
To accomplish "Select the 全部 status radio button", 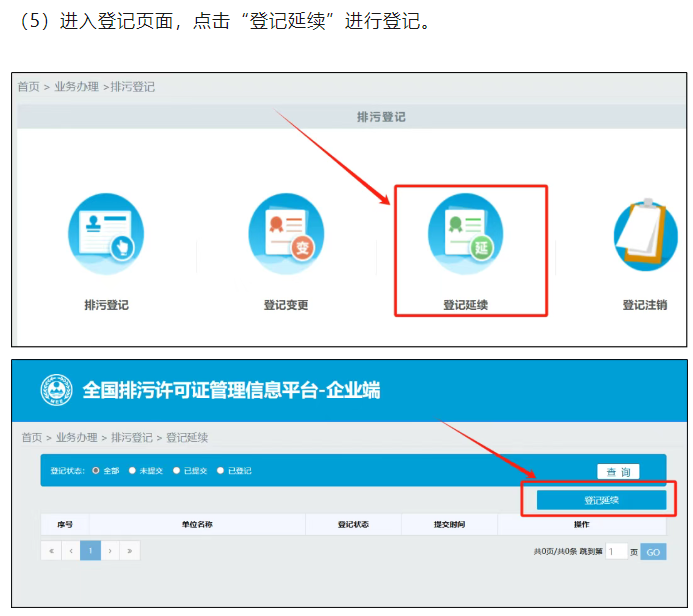I will coord(96,471).
